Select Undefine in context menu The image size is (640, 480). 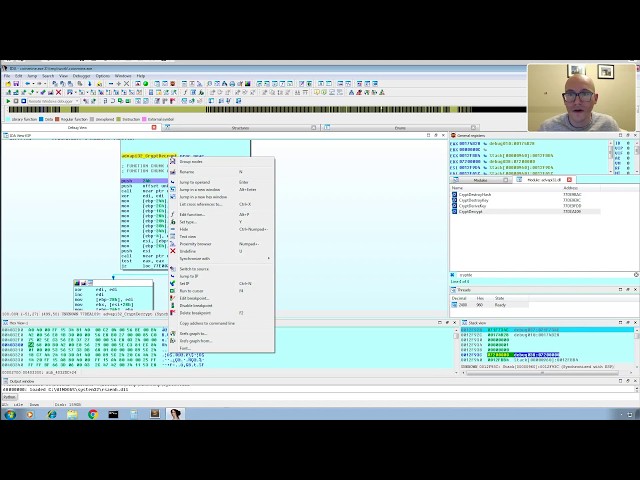pos(221,251)
